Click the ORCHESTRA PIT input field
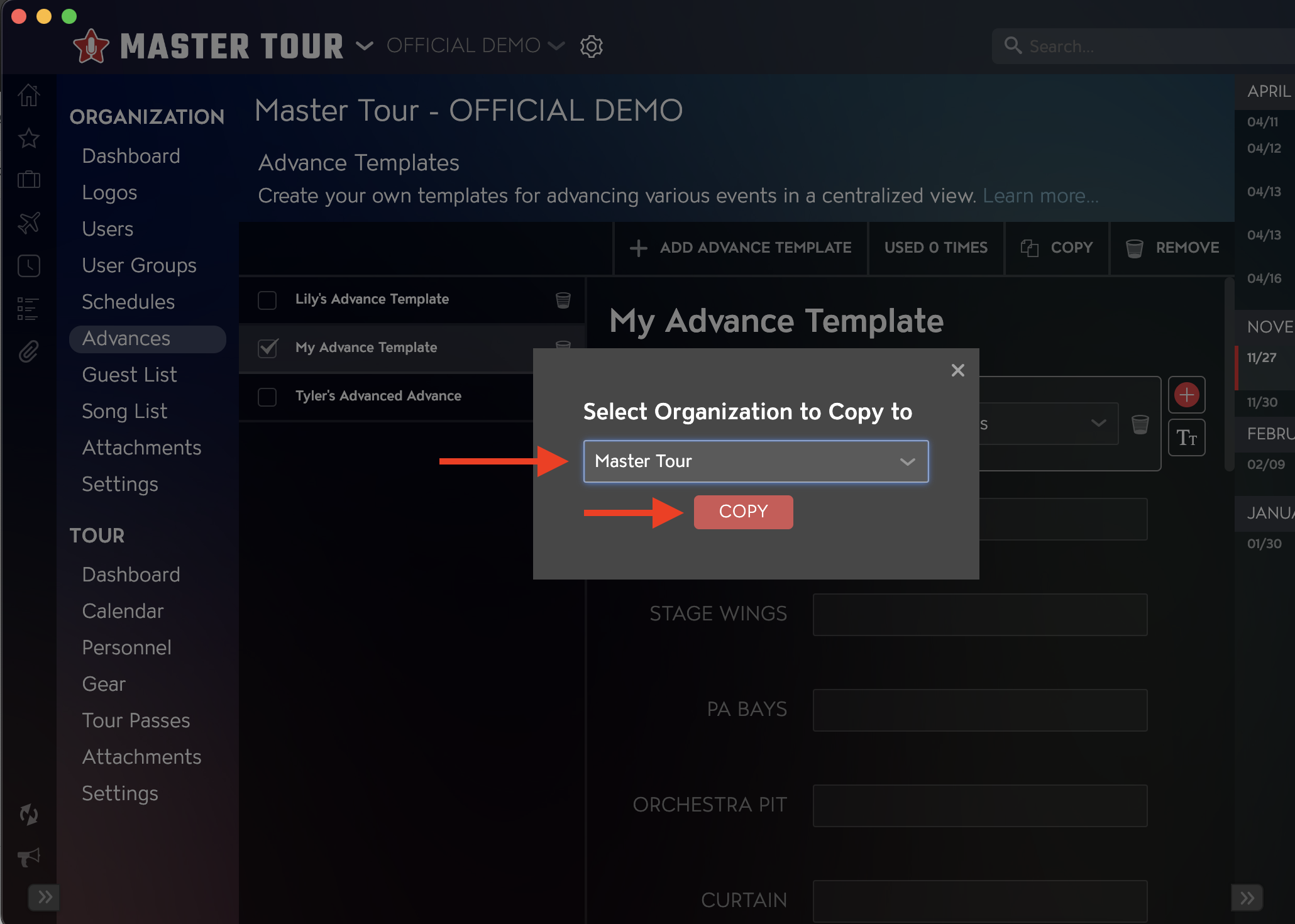Image resolution: width=1295 pixels, height=924 pixels. pyautogui.click(x=980, y=806)
